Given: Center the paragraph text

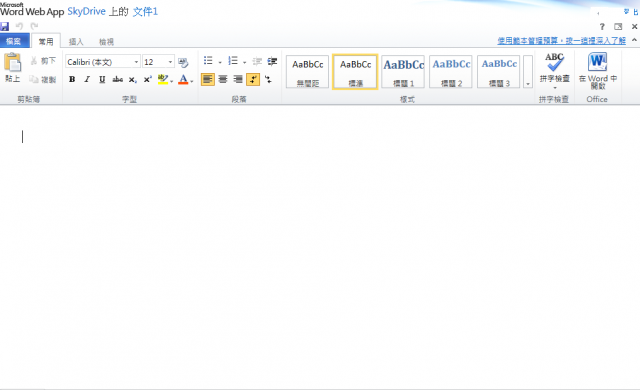Looking at the screenshot, I should [223, 79].
